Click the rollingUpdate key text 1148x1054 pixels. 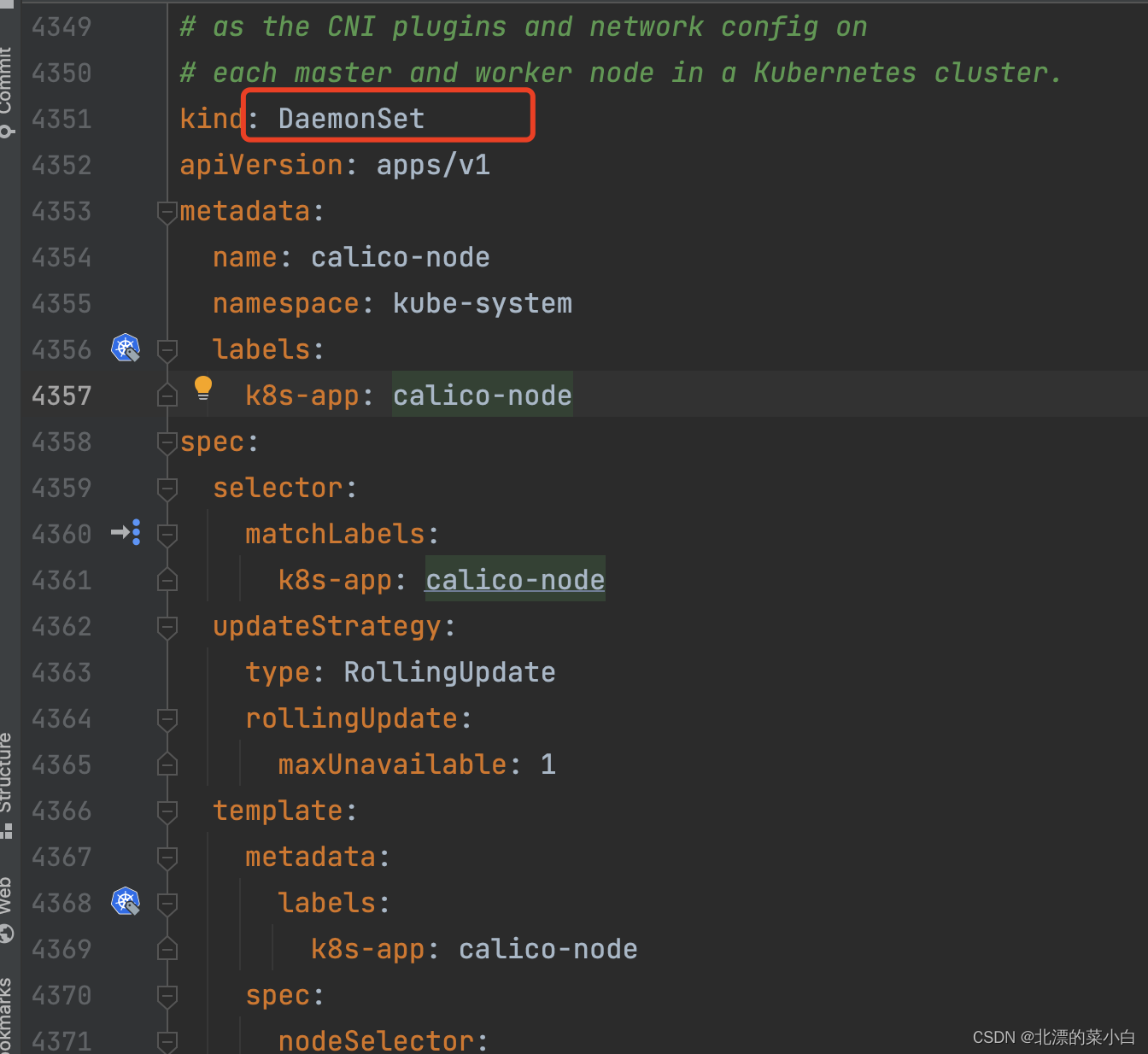click(352, 718)
